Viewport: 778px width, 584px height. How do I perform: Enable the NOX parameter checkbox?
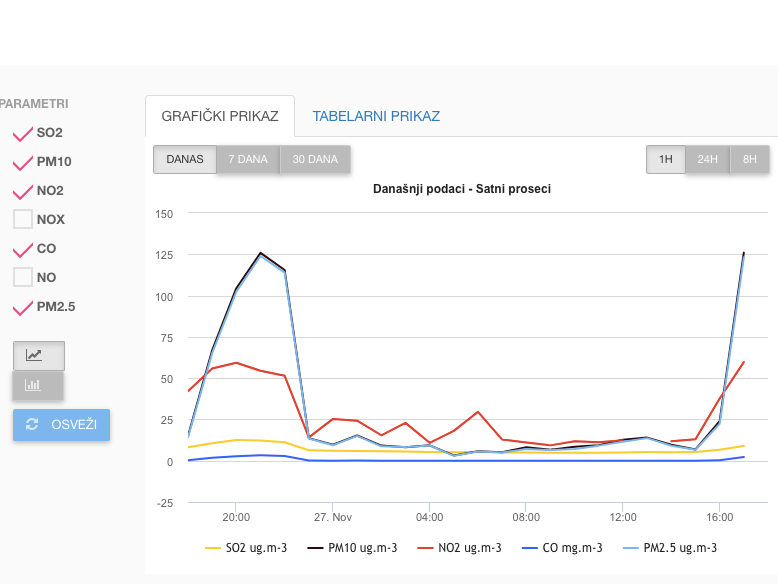click(22, 220)
